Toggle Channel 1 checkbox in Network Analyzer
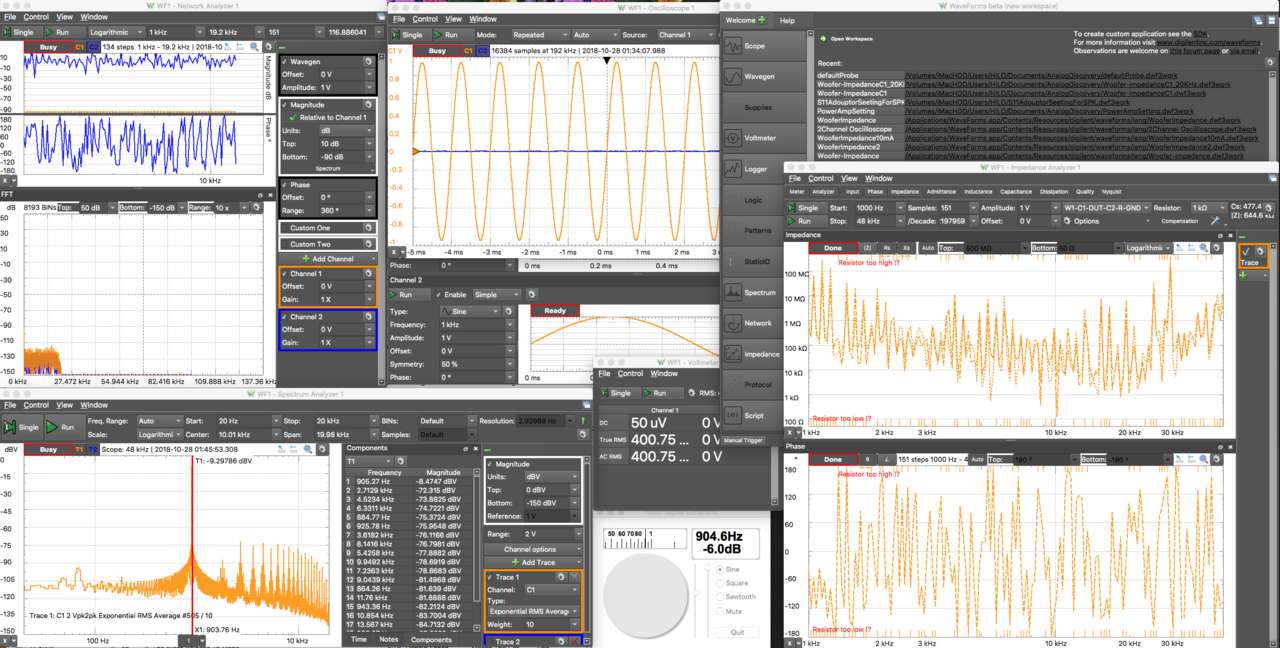Viewport: 1280px width, 648px height. click(x=286, y=273)
